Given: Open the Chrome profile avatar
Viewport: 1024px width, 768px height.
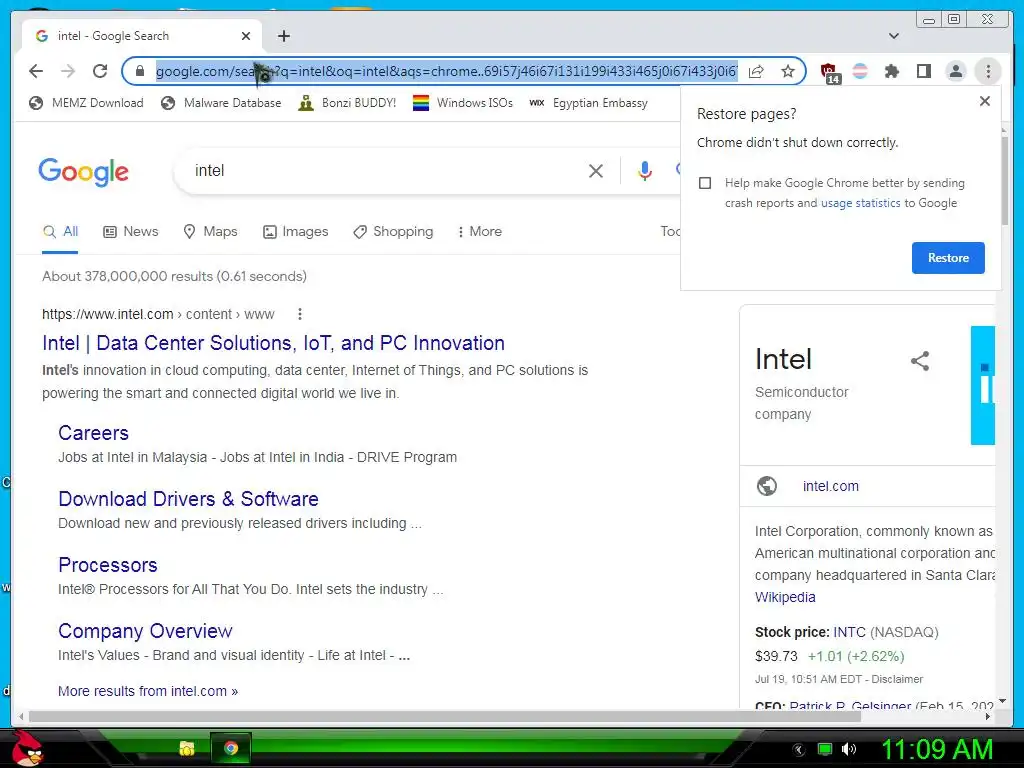Looking at the screenshot, I should (x=955, y=71).
